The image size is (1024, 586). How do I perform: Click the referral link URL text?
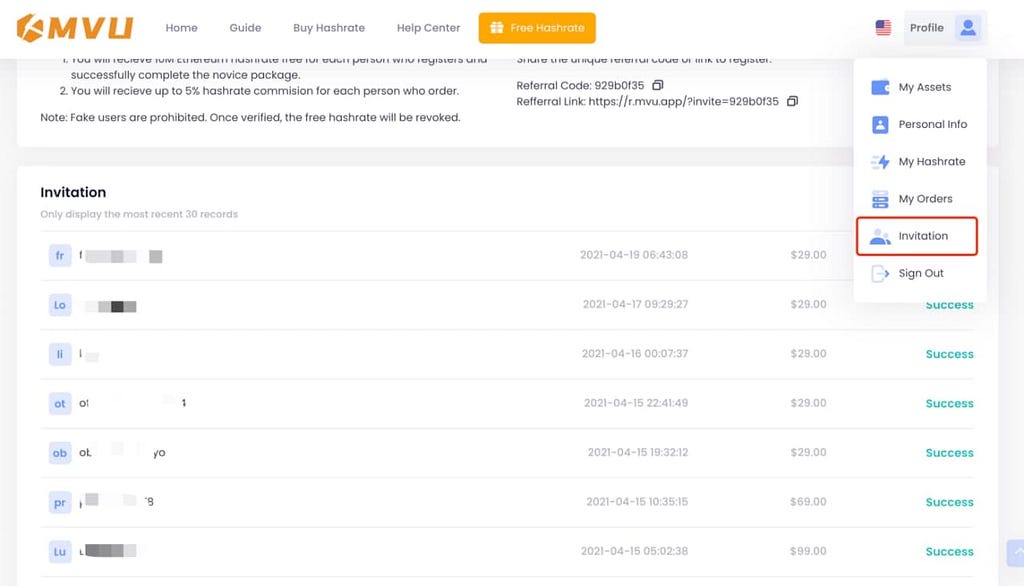click(683, 101)
